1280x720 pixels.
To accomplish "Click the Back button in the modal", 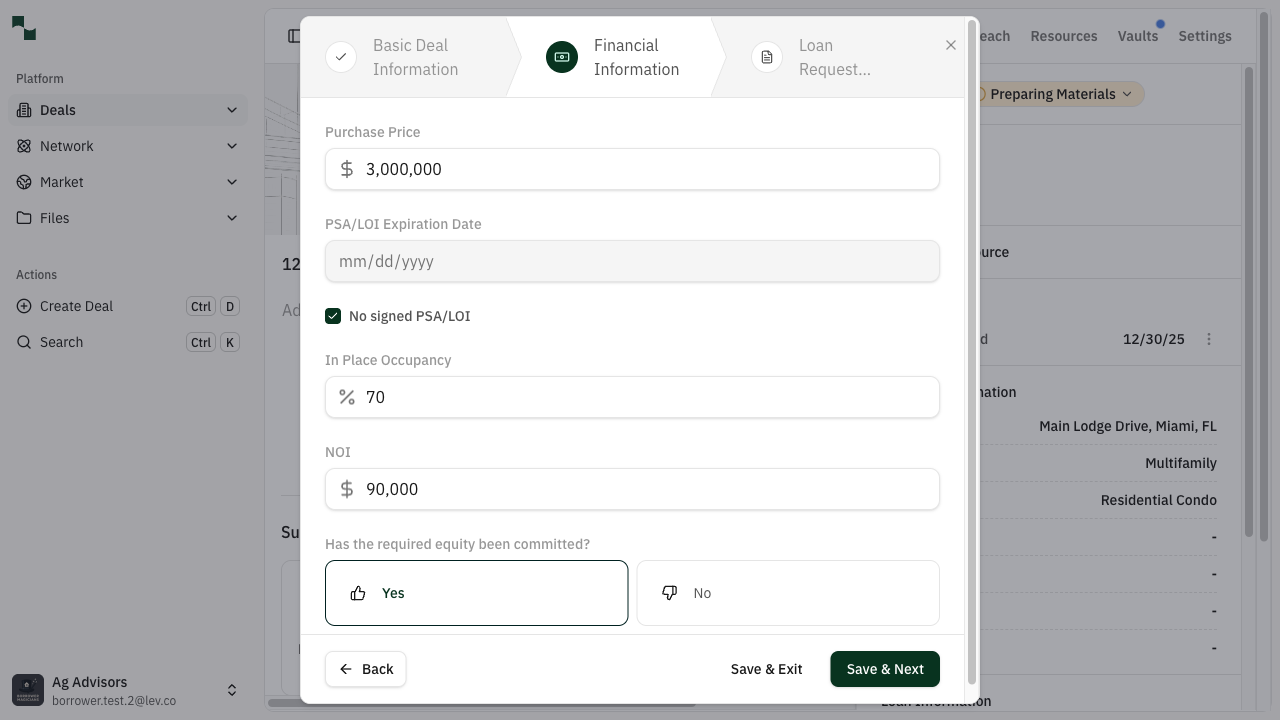I will pyautogui.click(x=365, y=669).
